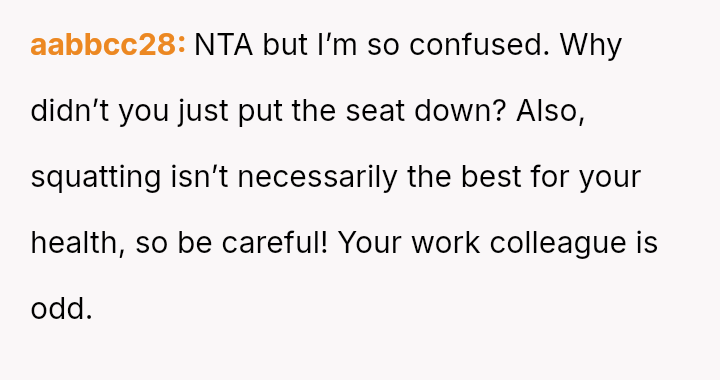Click the word "Also," in the comment

551,111
